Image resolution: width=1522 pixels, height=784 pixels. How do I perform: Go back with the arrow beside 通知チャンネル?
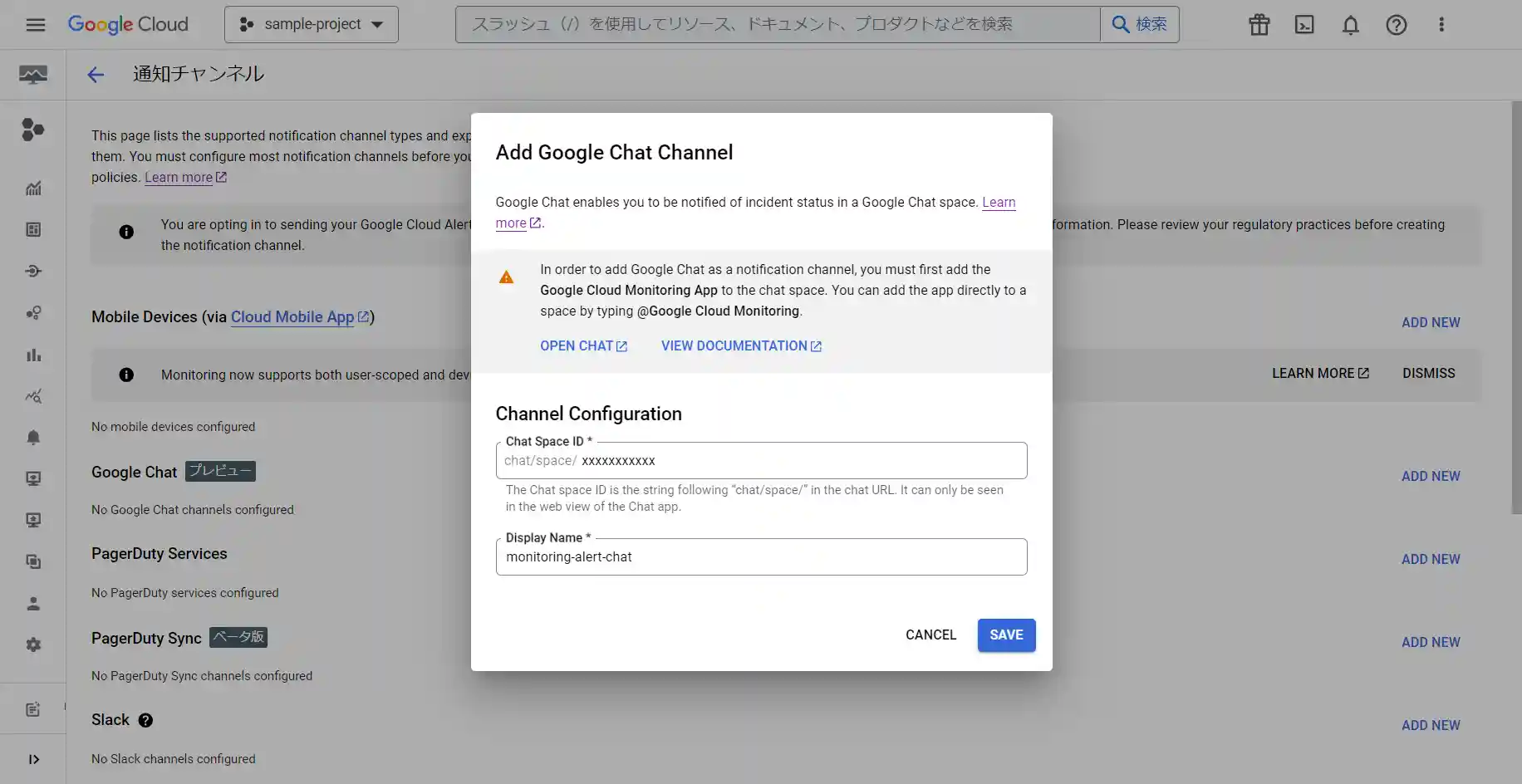(x=96, y=75)
